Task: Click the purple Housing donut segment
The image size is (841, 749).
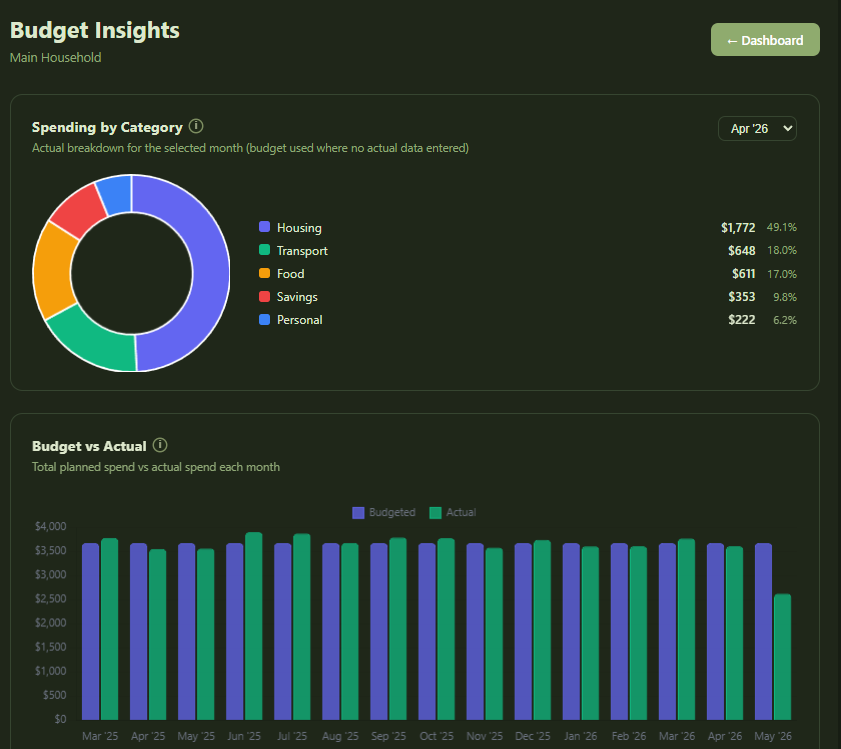Action: [211, 273]
